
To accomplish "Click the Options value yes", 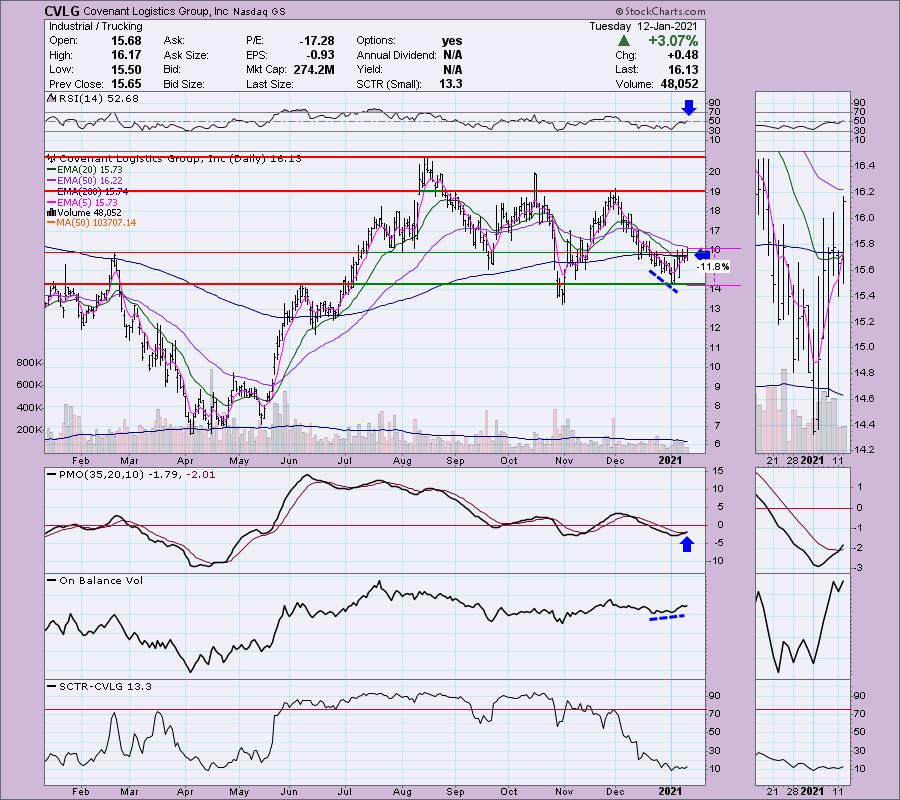I will click(452, 41).
